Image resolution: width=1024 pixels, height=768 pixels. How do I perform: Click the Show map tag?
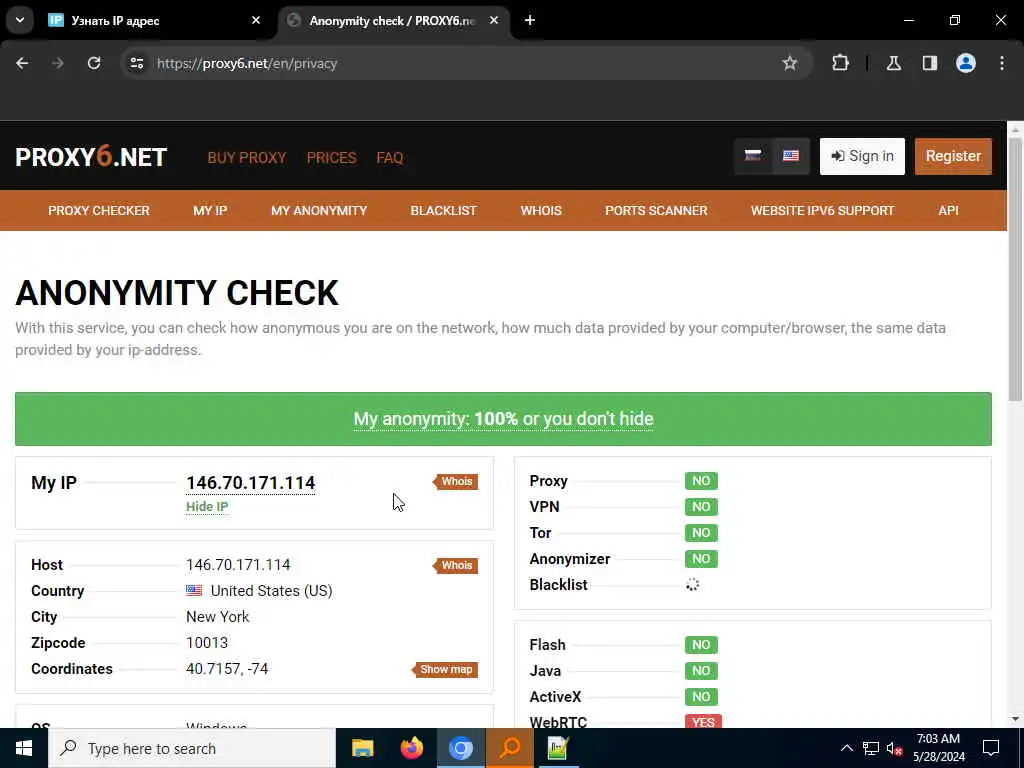point(445,669)
